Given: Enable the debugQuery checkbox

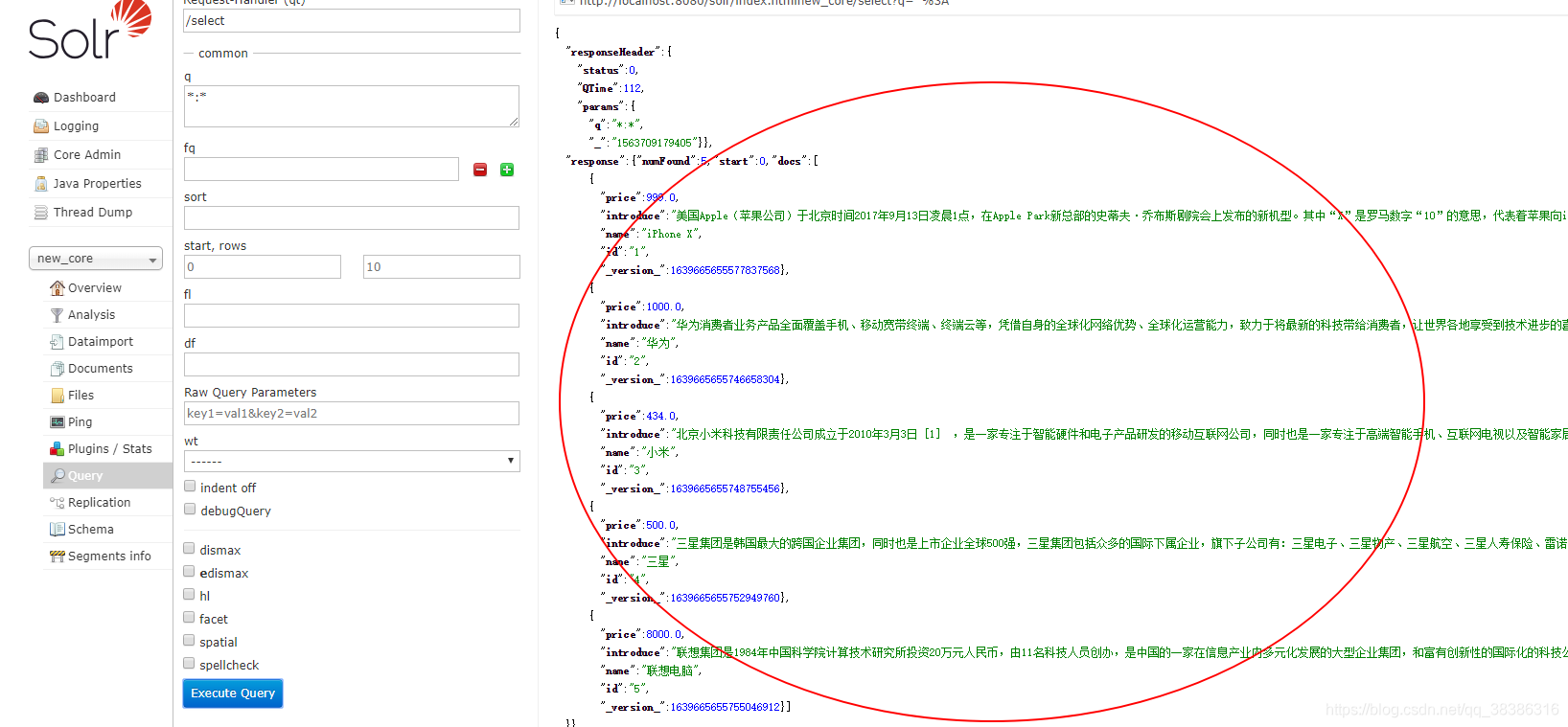Looking at the screenshot, I should (190, 510).
